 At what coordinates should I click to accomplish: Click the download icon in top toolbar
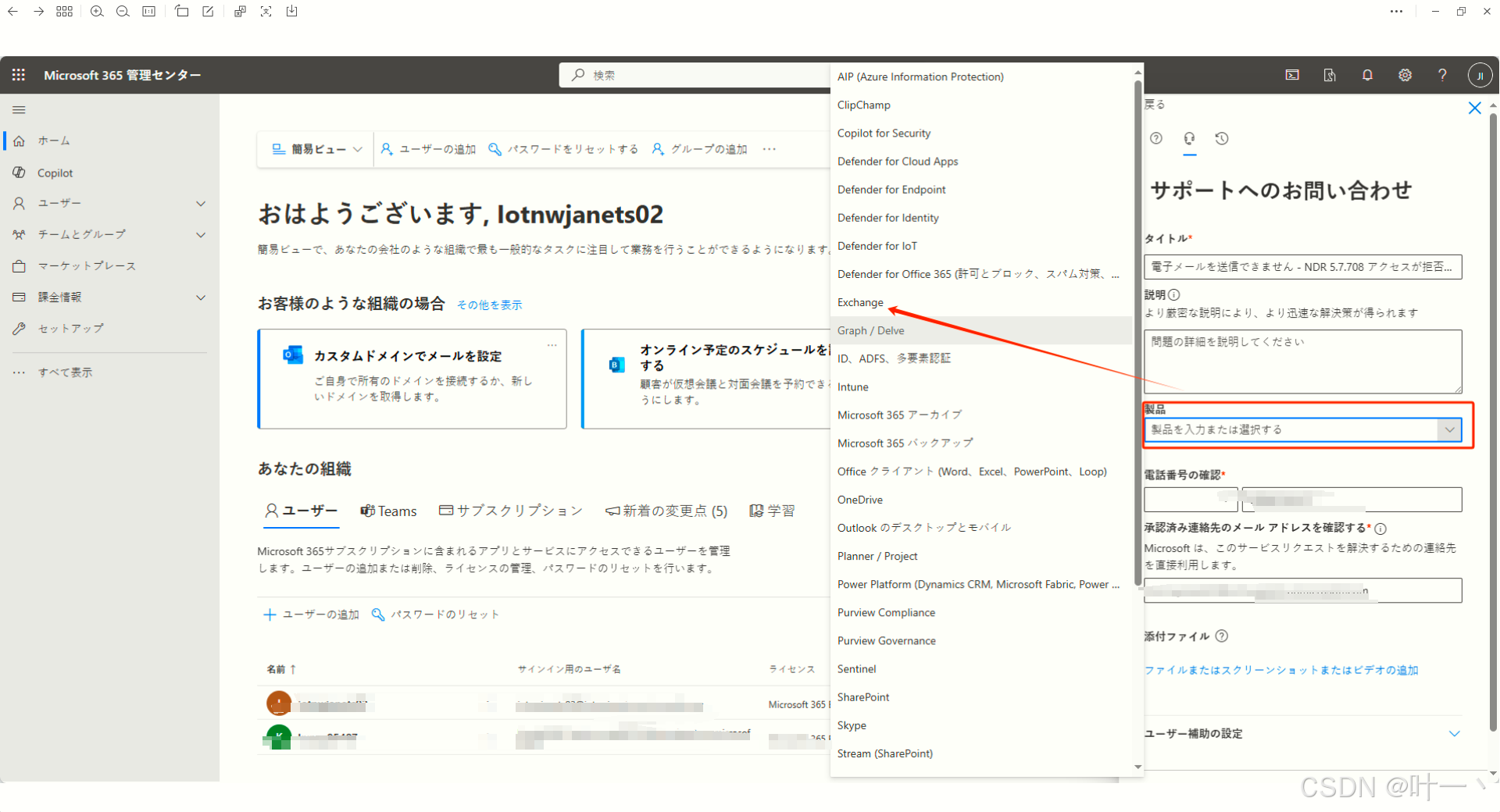pyautogui.click(x=291, y=12)
